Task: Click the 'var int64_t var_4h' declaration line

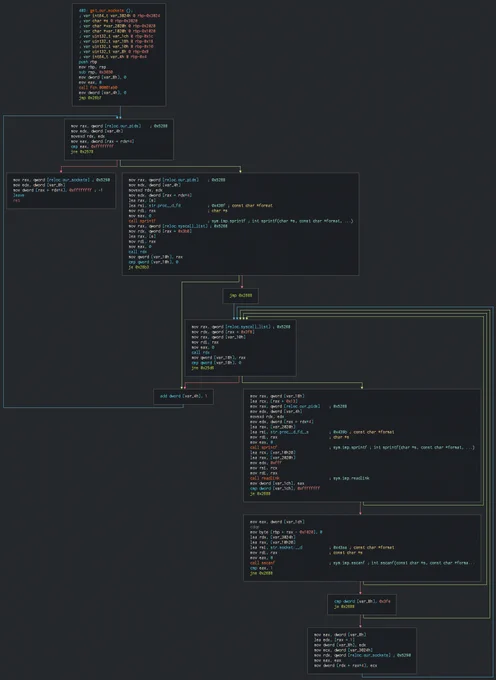Action: point(112,56)
